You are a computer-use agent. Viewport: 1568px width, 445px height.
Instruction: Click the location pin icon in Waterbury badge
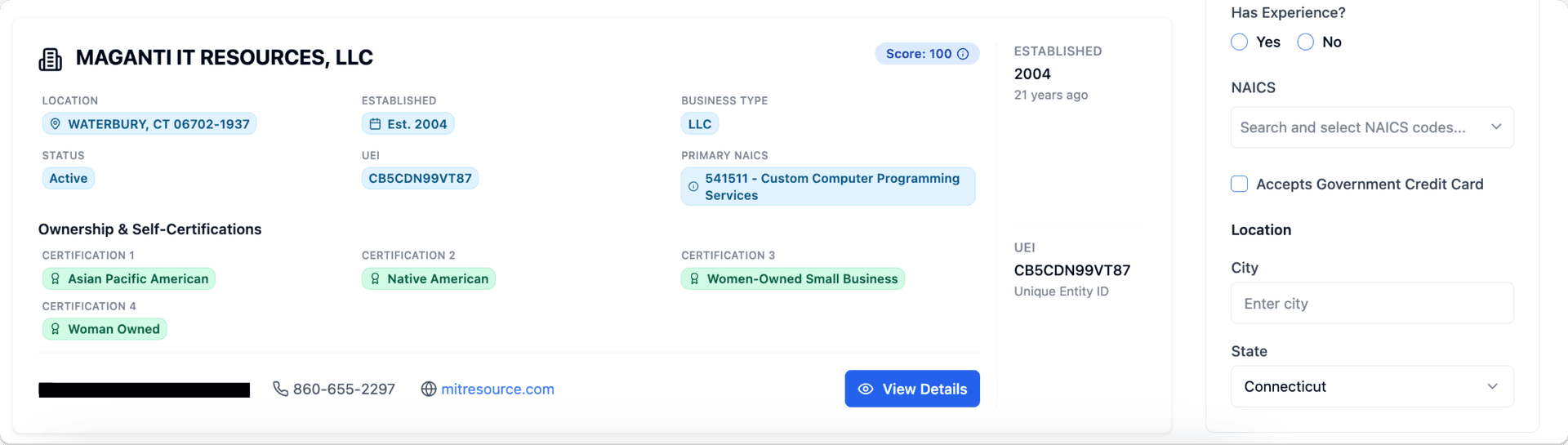(56, 124)
